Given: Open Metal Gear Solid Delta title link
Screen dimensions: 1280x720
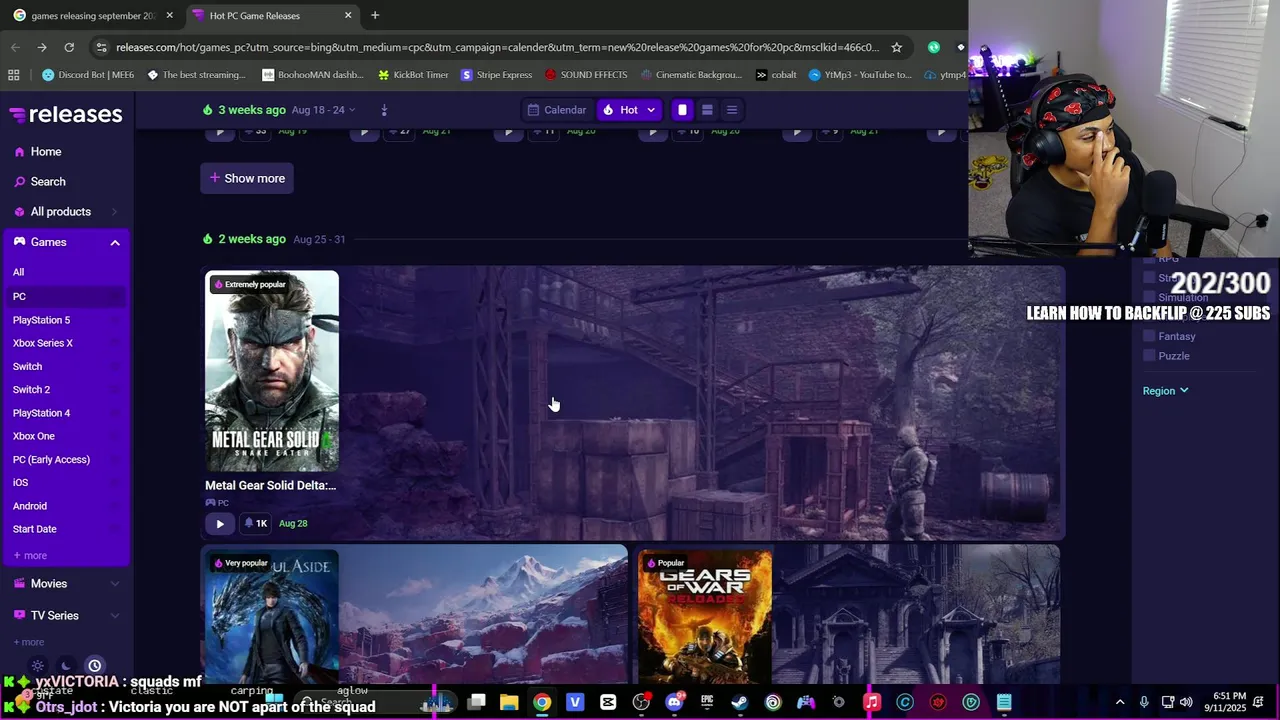Looking at the screenshot, I should (270, 485).
